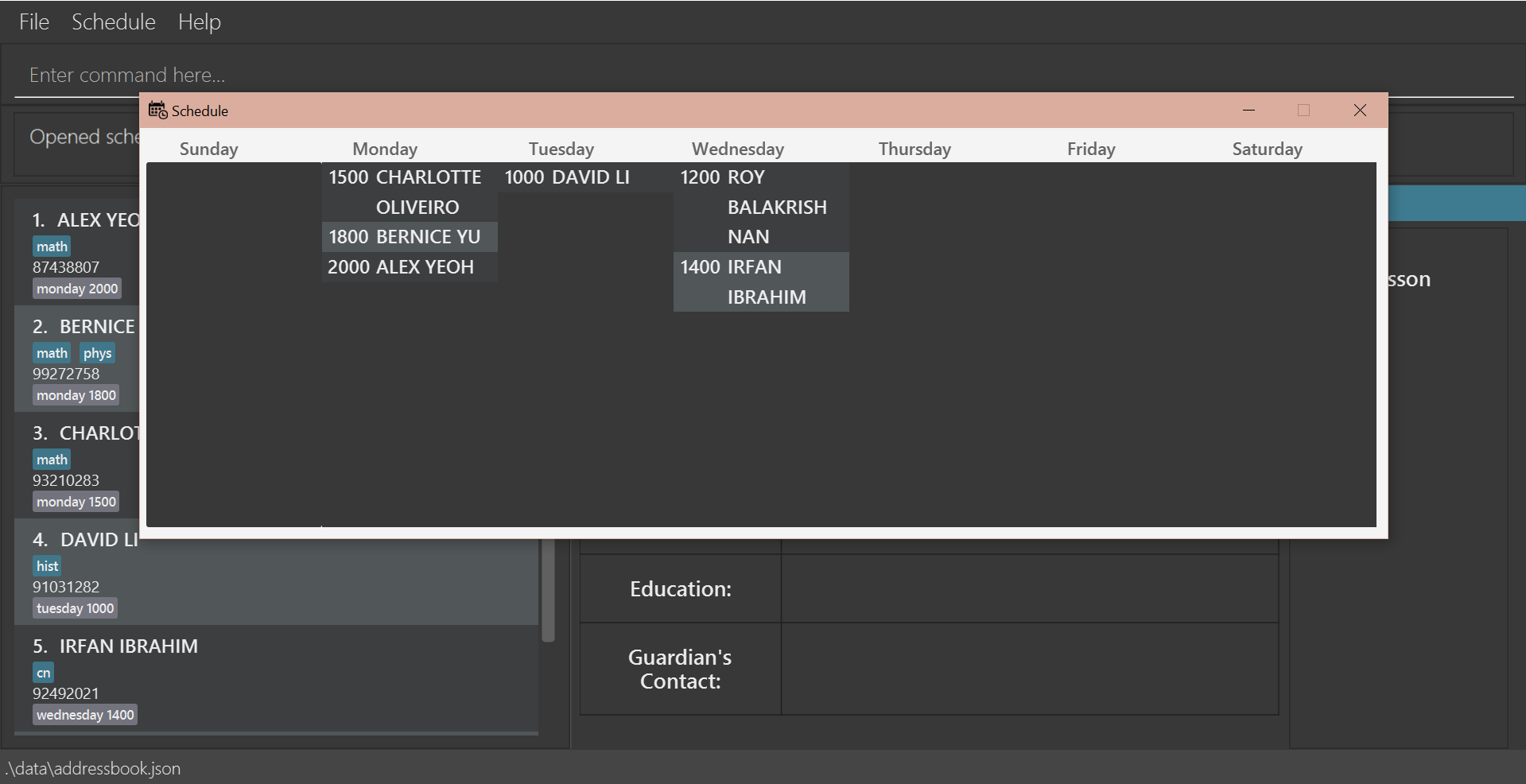Click Alex Yeoh's math tag
Viewport: 1526px width, 784px height.
(x=52, y=246)
